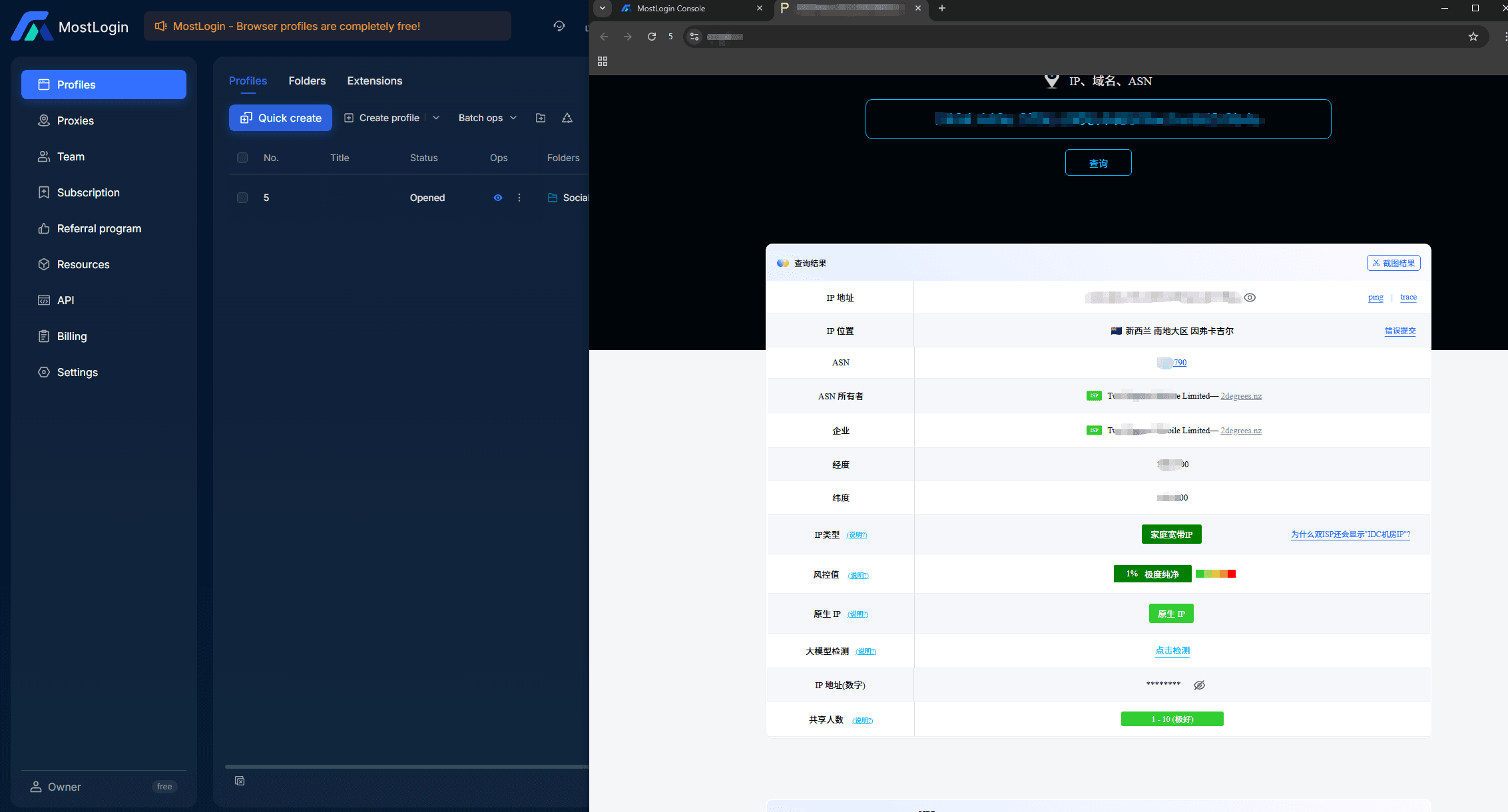Open the browser tab list chevron
Viewport: 1508px width, 812px height.
[x=602, y=8]
